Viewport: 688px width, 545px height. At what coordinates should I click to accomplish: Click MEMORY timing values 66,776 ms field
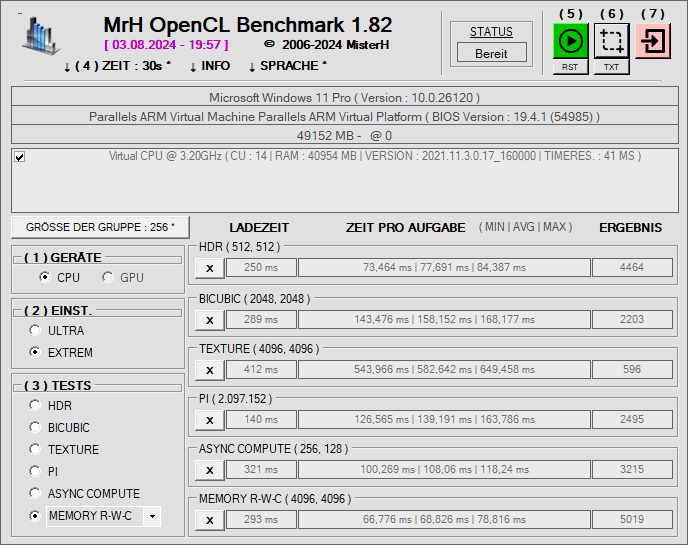pos(444,519)
